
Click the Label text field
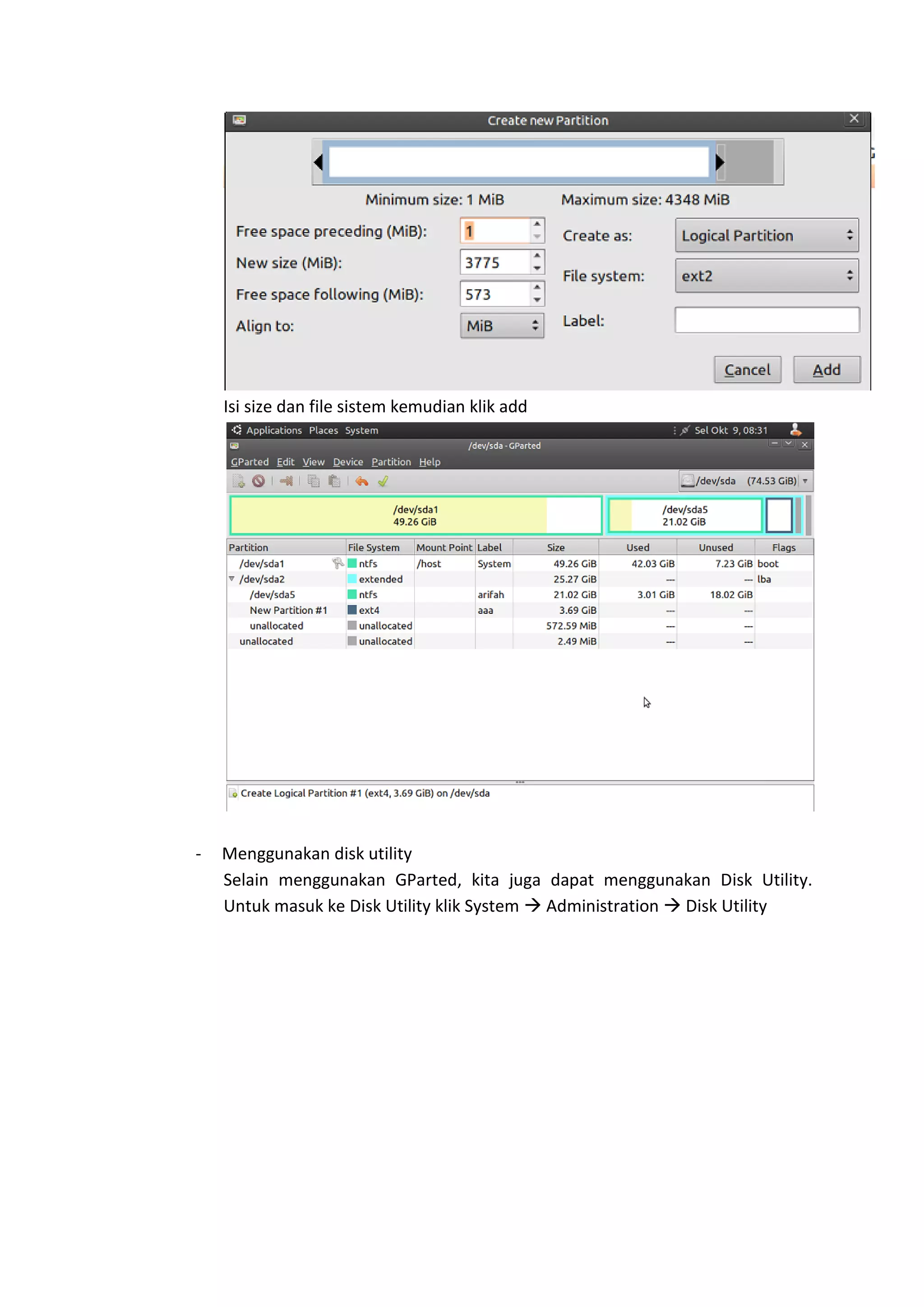(767, 320)
